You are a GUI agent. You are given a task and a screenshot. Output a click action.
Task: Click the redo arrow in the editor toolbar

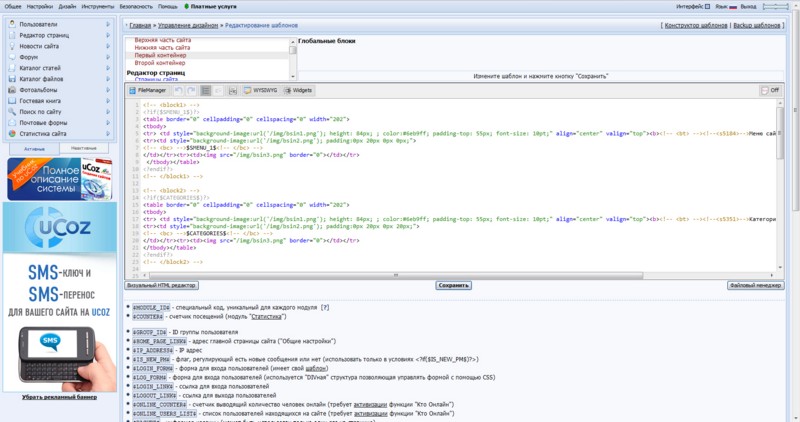tap(192, 90)
